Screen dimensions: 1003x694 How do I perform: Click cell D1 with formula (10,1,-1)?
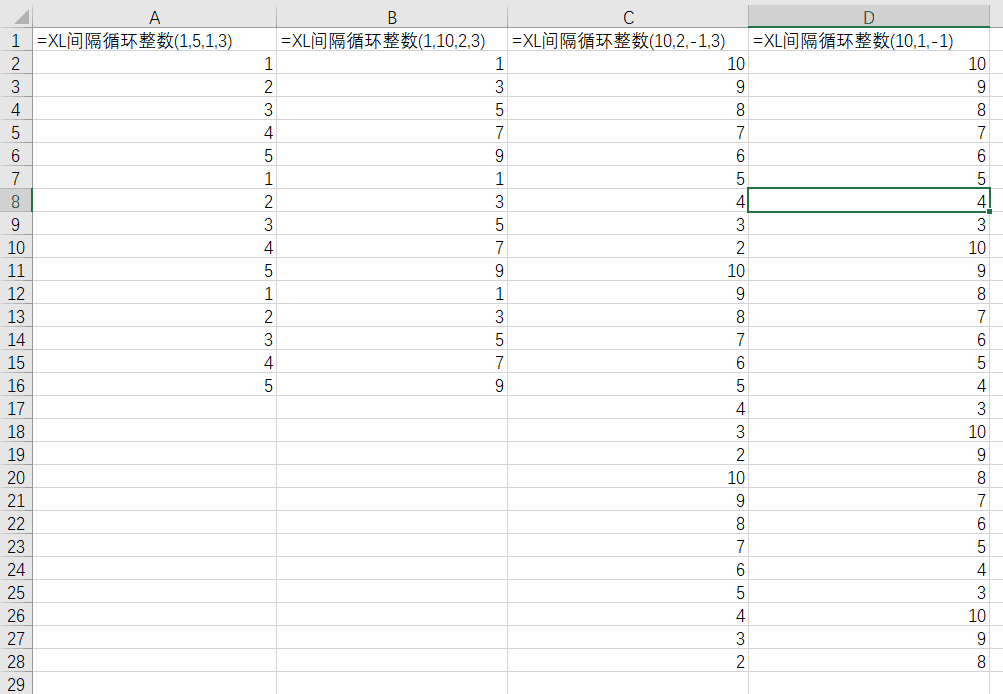click(869, 40)
